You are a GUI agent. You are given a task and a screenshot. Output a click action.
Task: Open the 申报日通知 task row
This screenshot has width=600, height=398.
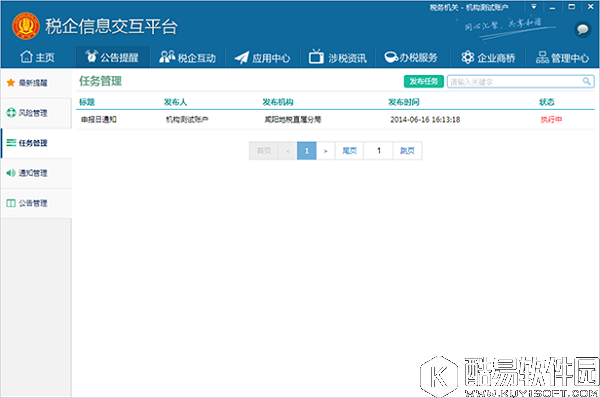point(335,120)
